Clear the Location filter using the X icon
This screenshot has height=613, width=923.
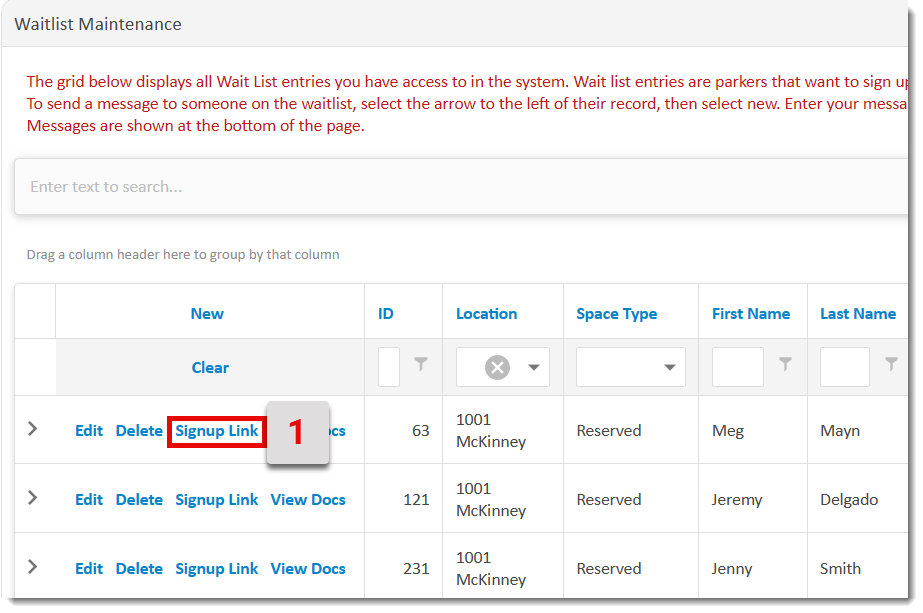click(497, 367)
